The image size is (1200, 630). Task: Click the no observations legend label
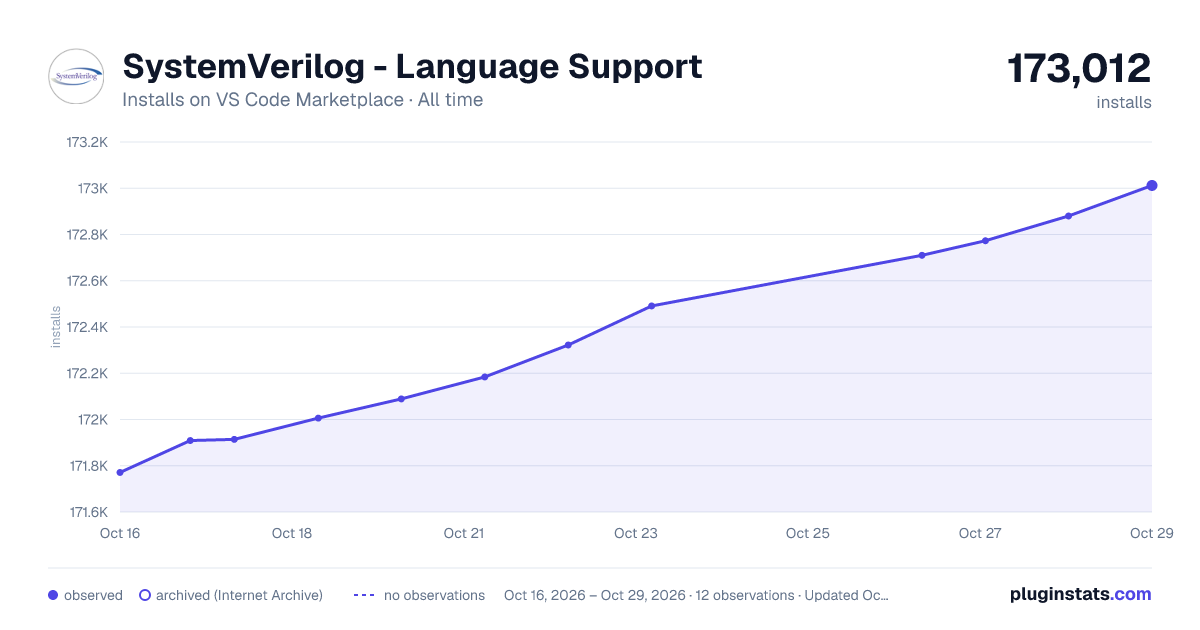434,595
